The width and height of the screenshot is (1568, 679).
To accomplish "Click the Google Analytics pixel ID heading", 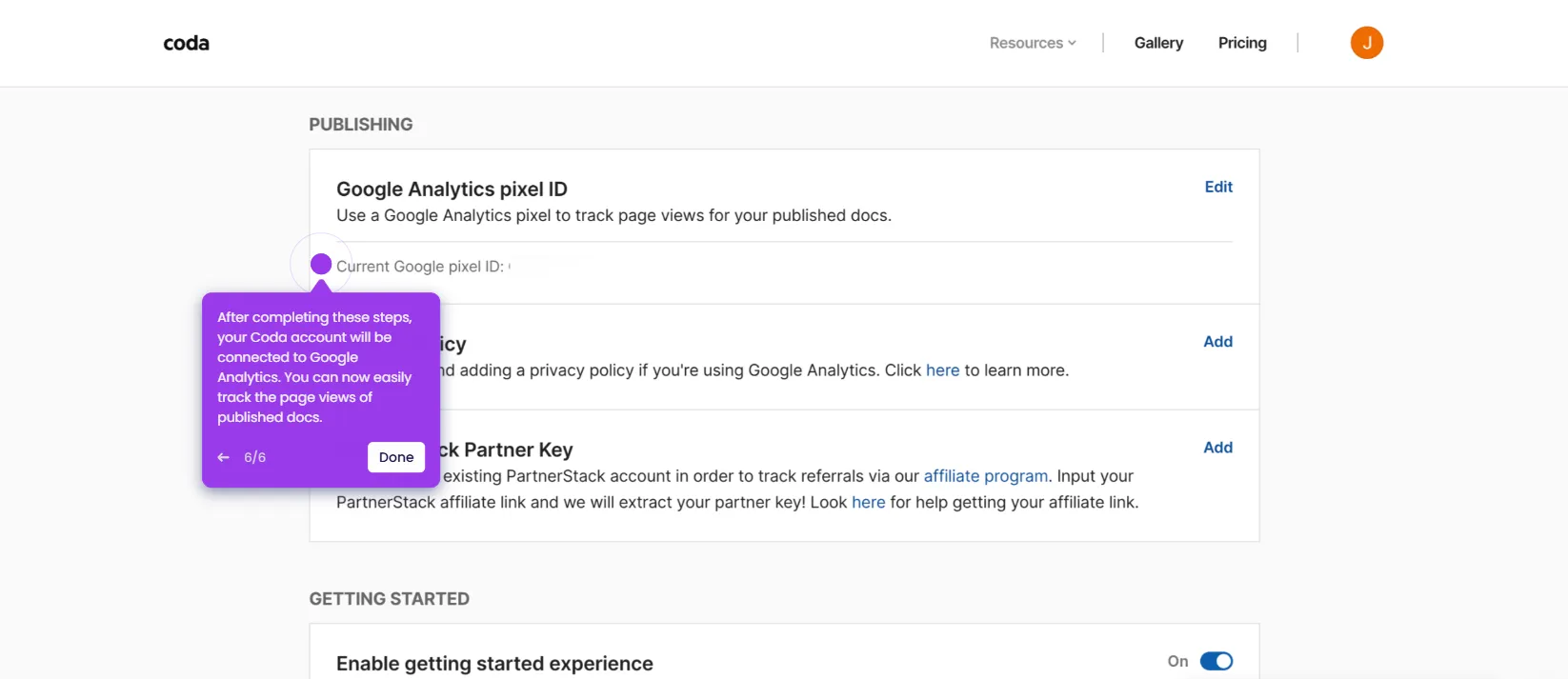I will tap(452, 189).
